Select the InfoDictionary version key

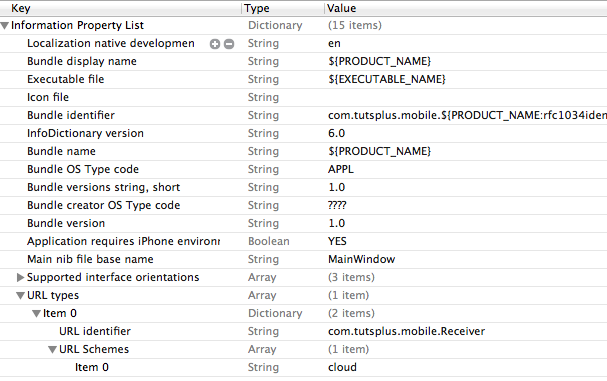pos(85,133)
